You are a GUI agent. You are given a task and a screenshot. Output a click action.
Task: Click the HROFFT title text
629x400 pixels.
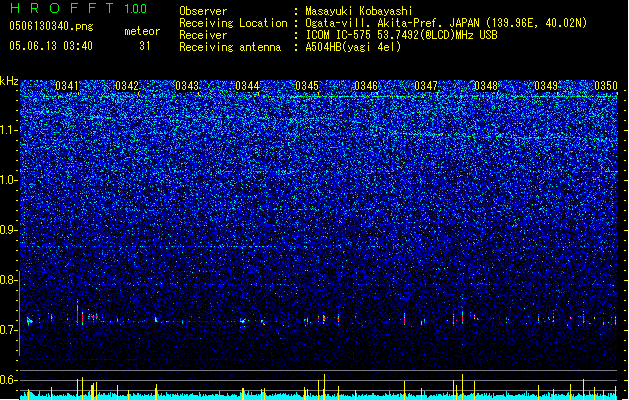point(62,8)
